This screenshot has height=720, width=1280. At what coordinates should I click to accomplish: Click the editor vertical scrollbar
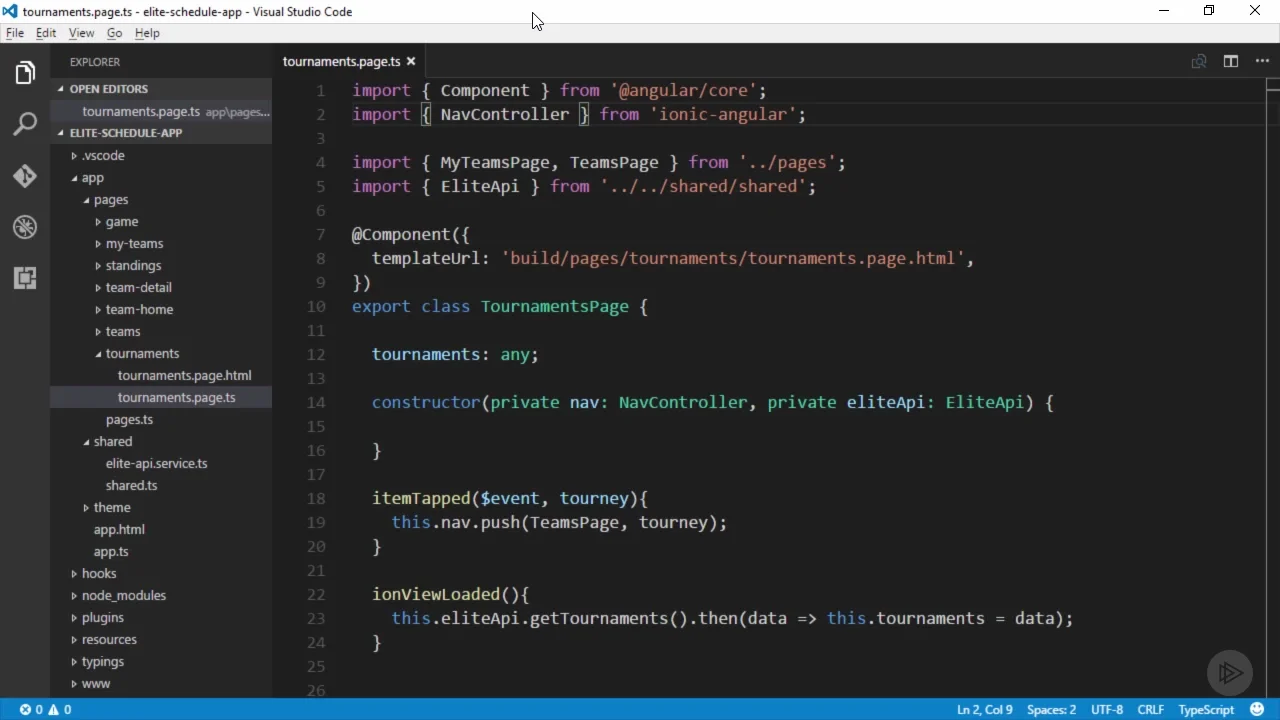[x=1273, y=387]
